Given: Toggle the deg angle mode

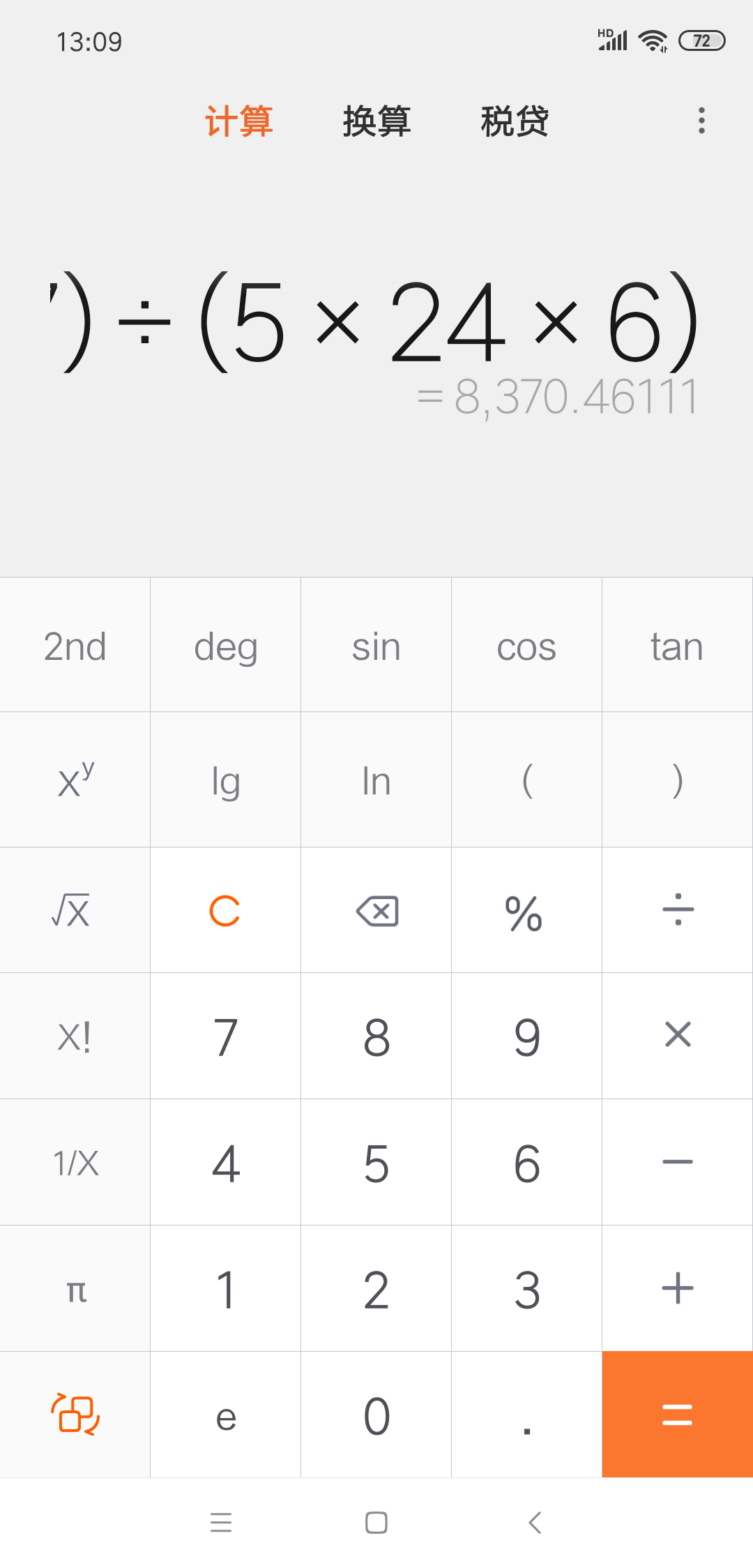Looking at the screenshot, I should click(226, 645).
